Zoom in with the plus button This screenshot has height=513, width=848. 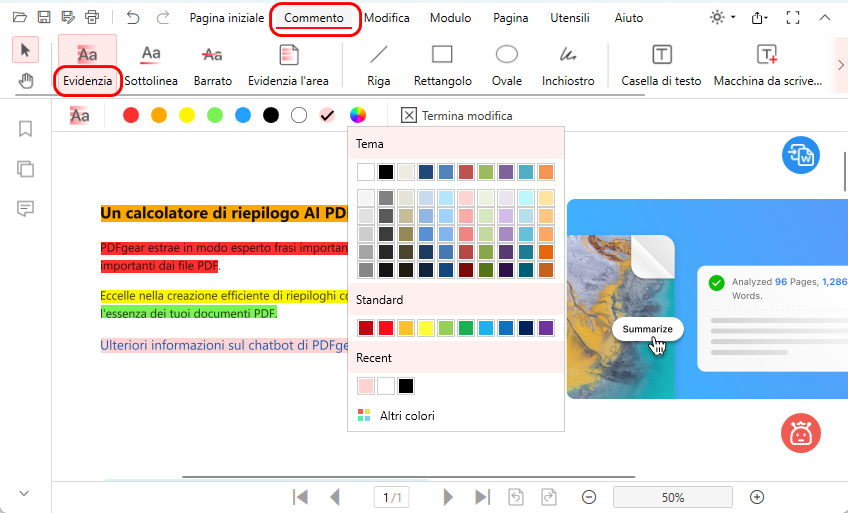point(757,497)
